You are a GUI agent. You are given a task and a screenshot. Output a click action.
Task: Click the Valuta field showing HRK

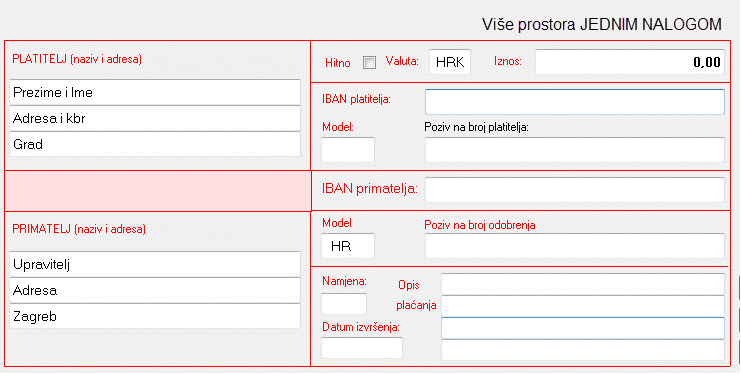pyautogui.click(x=450, y=62)
